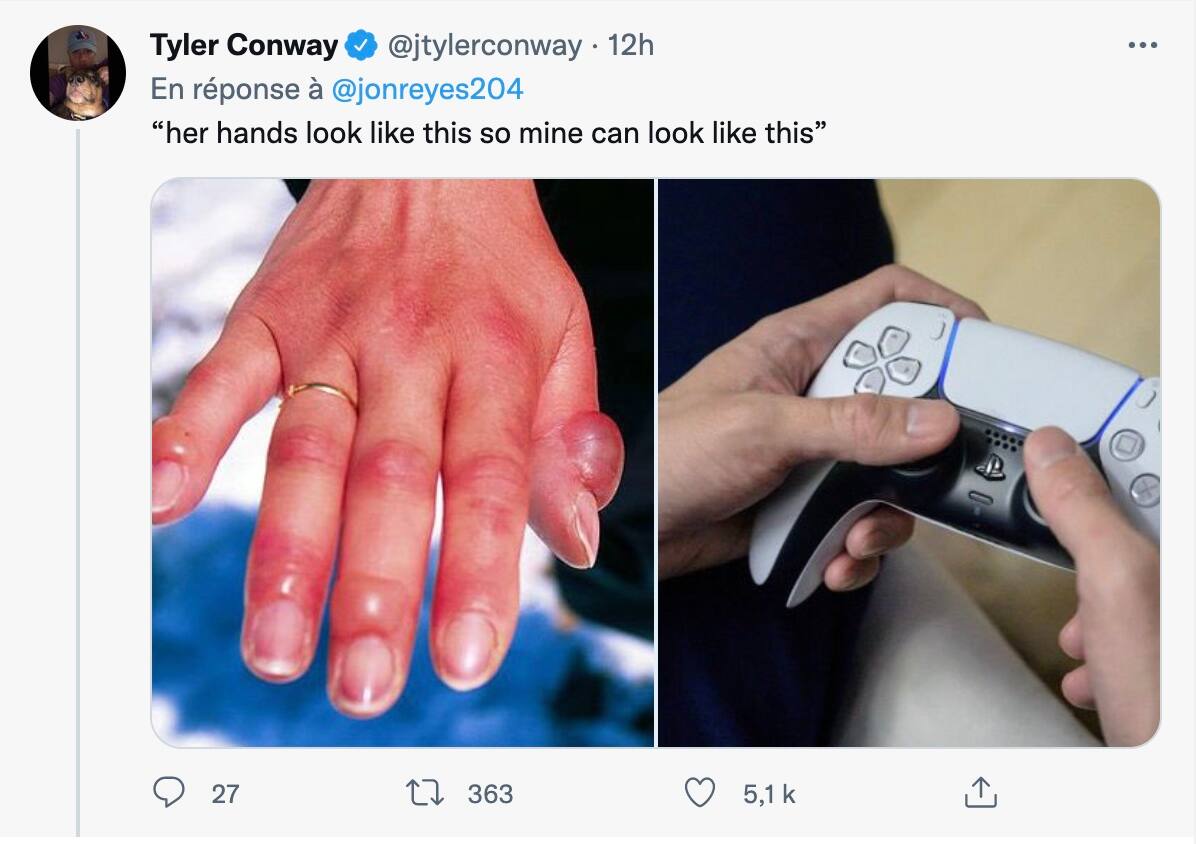Click the "En réponse à" label
Image resolution: width=1196 pixels, height=844 pixels.
pyautogui.click(x=237, y=89)
